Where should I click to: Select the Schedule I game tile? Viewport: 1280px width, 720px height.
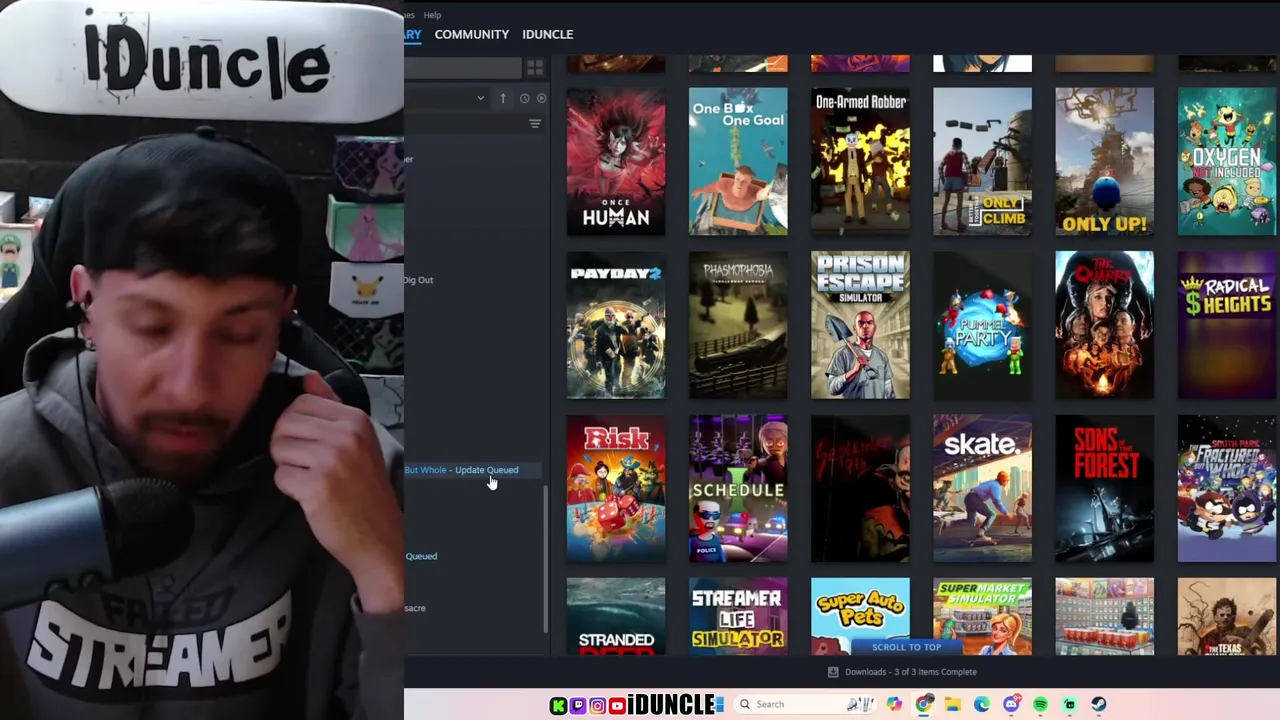(738, 489)
